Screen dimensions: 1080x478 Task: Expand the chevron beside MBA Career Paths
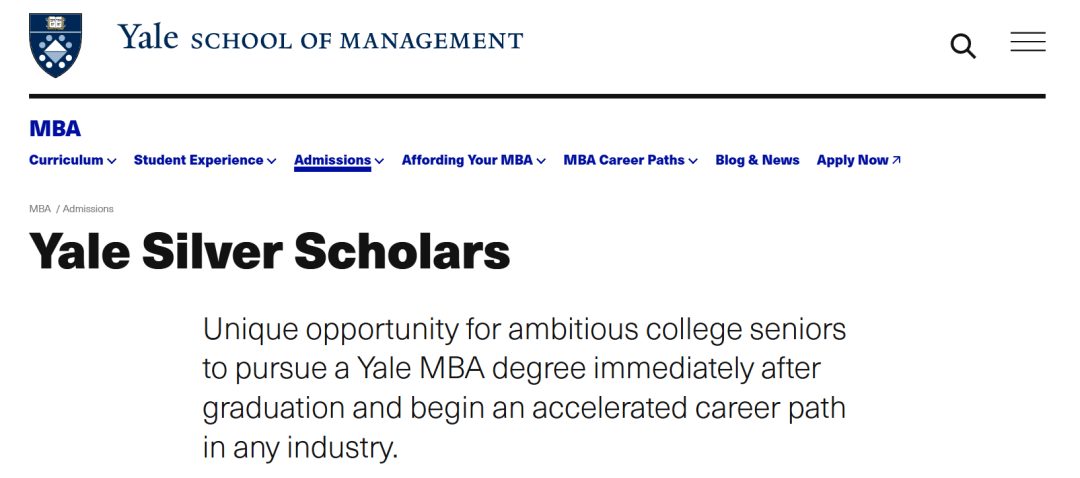click(693, 161)
